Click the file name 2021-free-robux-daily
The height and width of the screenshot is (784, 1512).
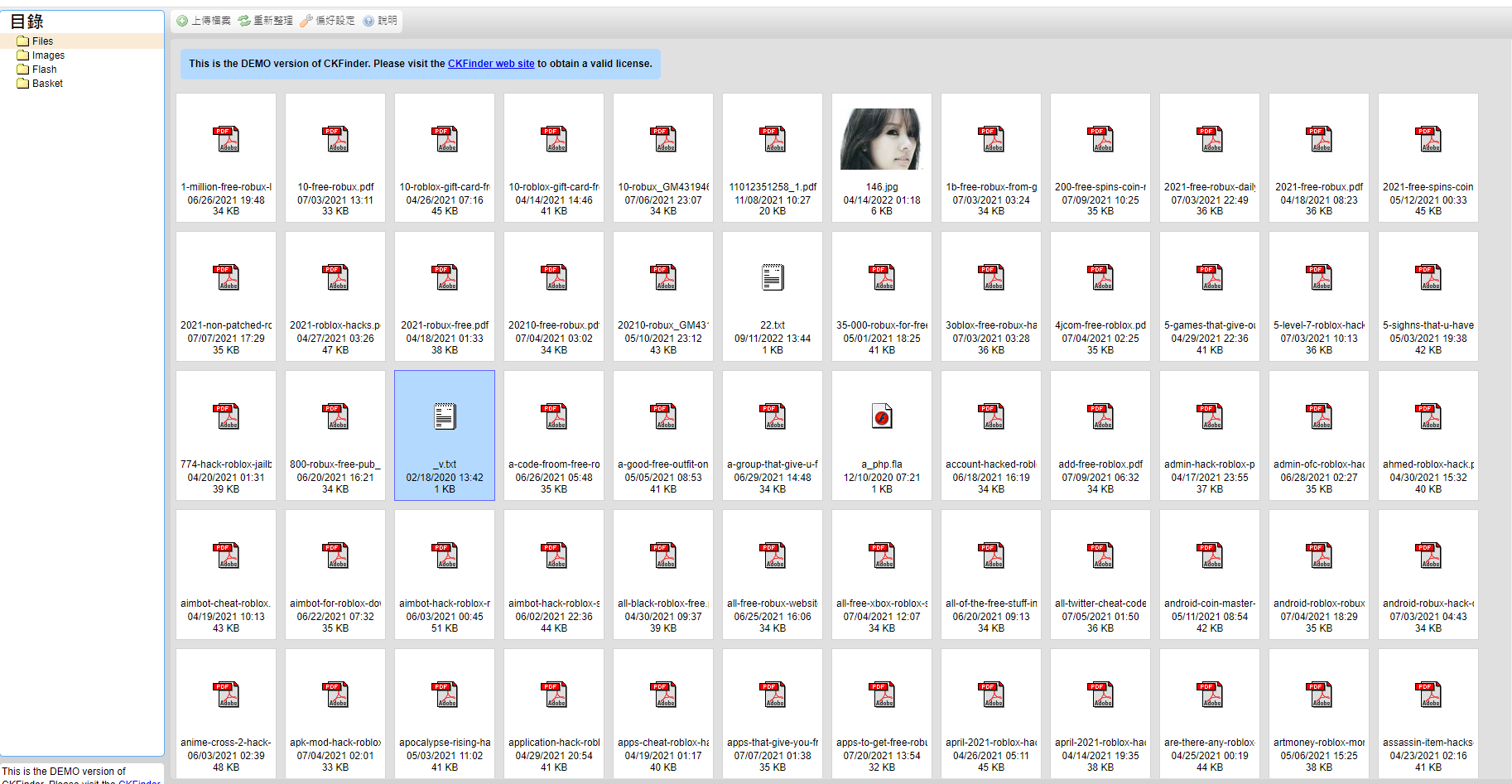[1210, 187]
